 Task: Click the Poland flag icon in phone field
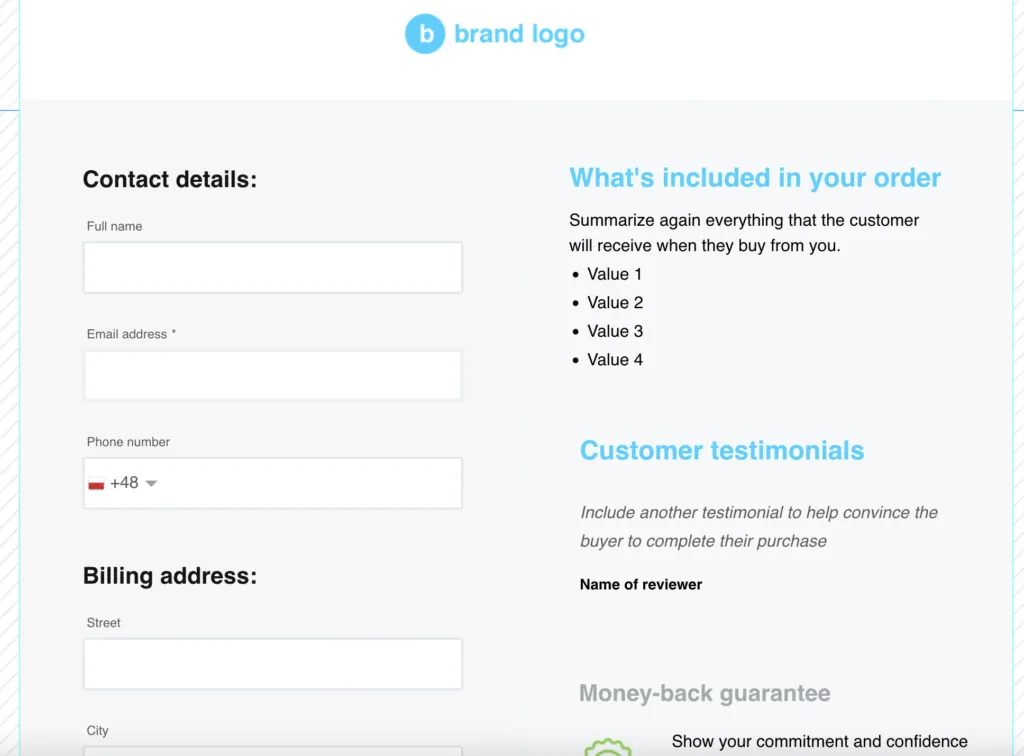(x=96, y=484)
